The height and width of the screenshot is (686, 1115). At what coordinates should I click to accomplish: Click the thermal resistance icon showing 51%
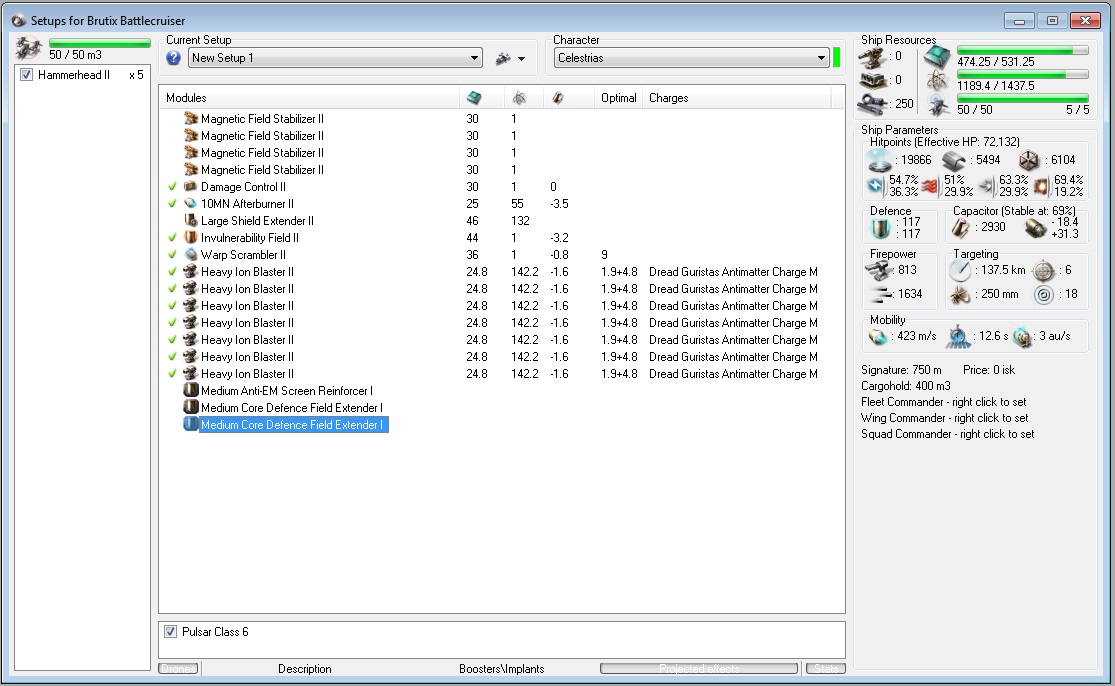930,186
